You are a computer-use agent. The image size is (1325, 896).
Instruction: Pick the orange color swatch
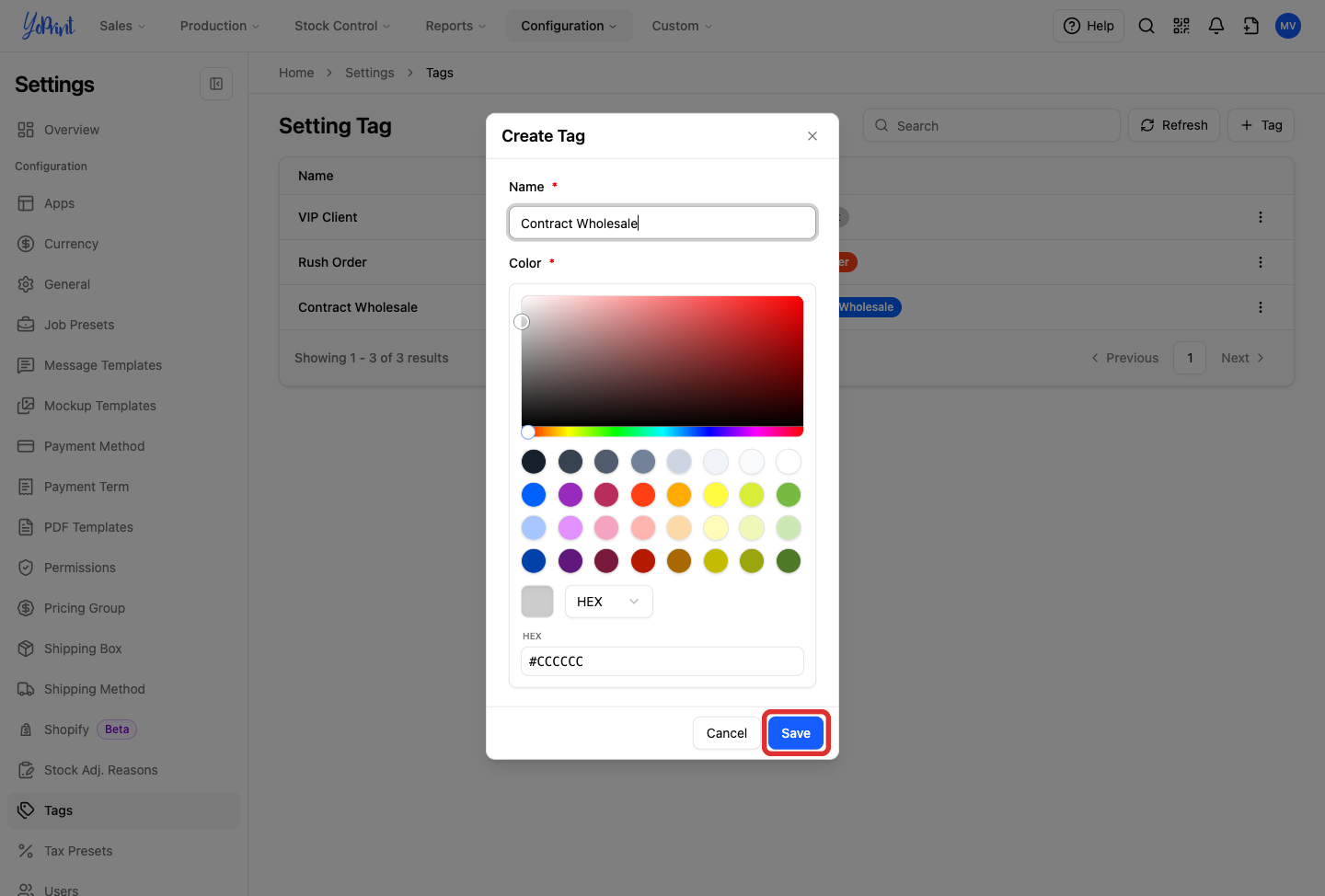(679, 495)
